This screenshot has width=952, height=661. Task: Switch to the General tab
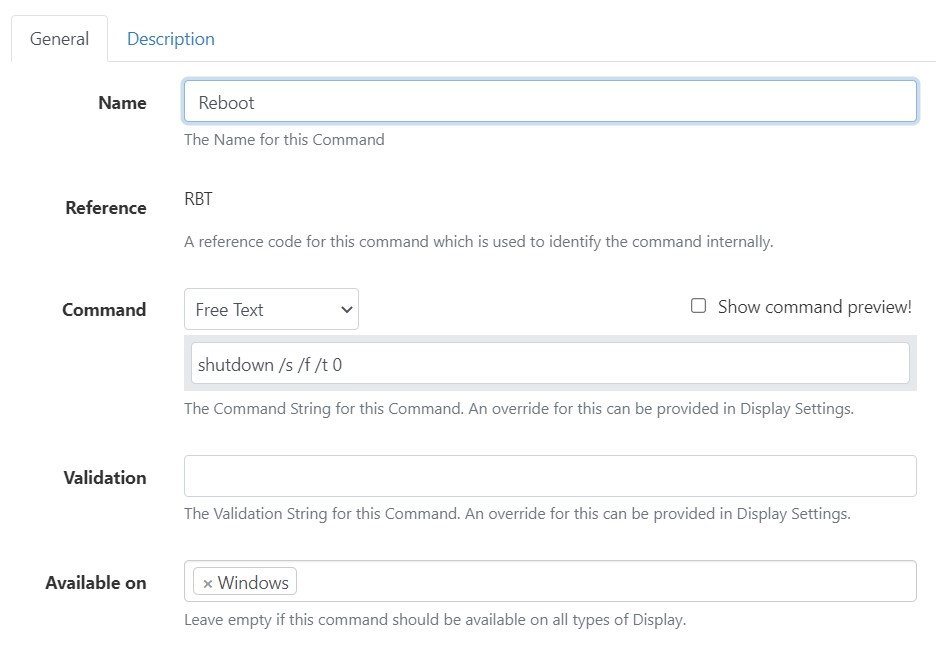click(x=59, y=39)
